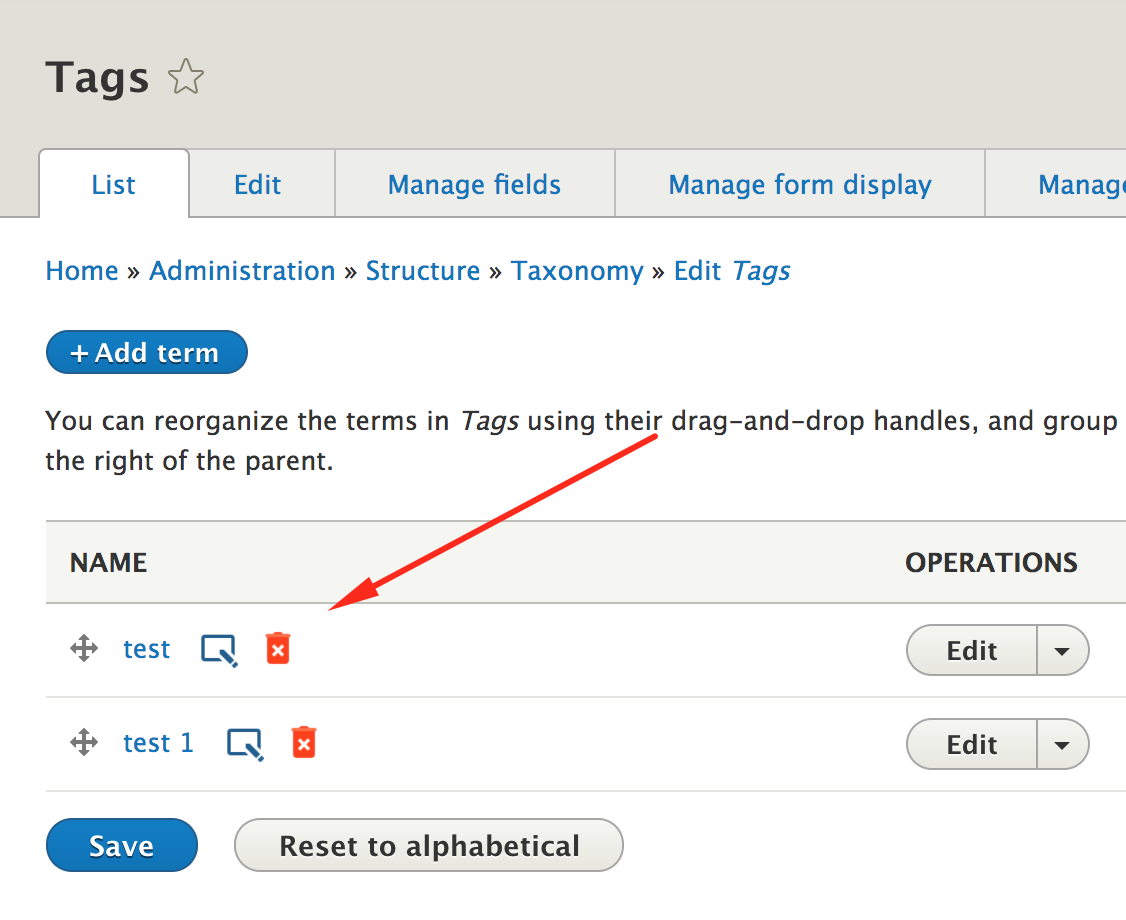This screenshot has width=1126, height=920.
Task: Go to the Manage fields tab
Action: tap(474, 185)
